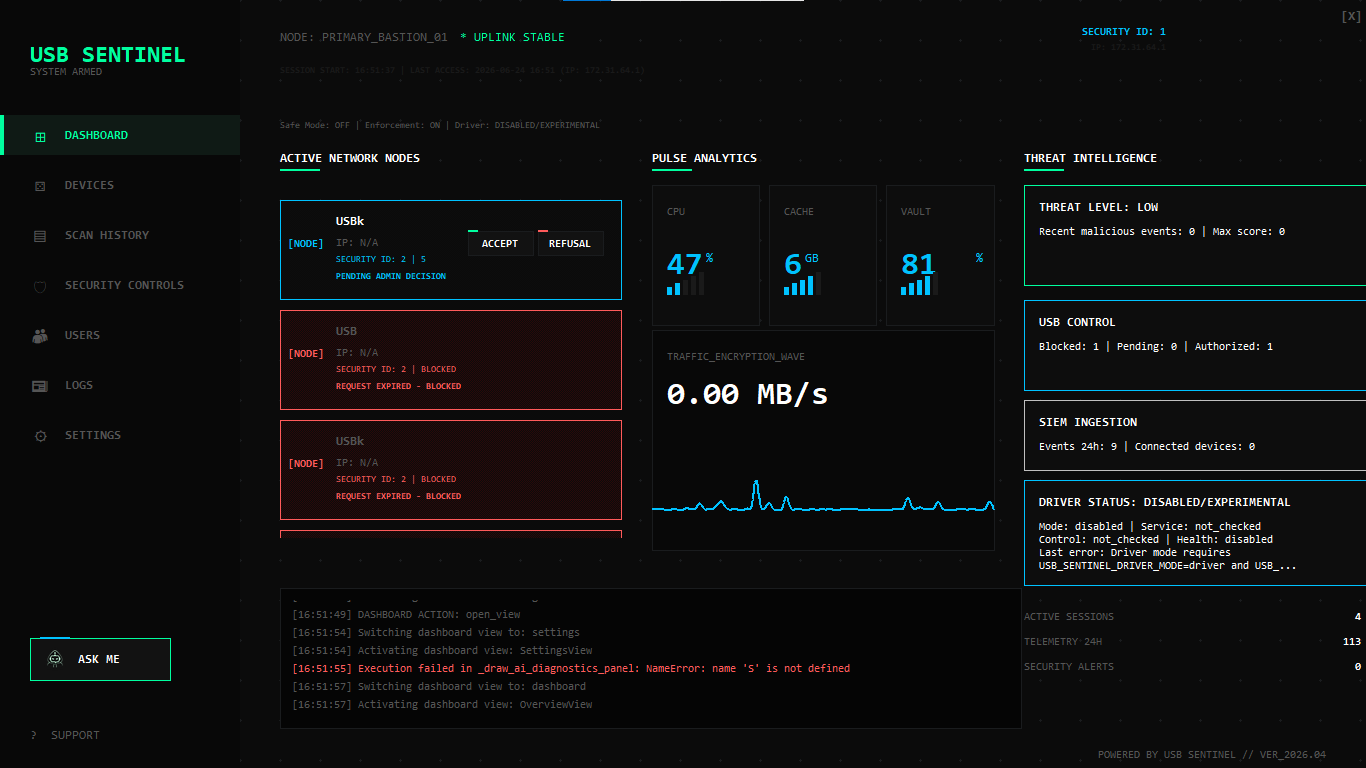Open Users via the people icon
This screenshot has width=1366, height=768.
click(x=40, y=336)
